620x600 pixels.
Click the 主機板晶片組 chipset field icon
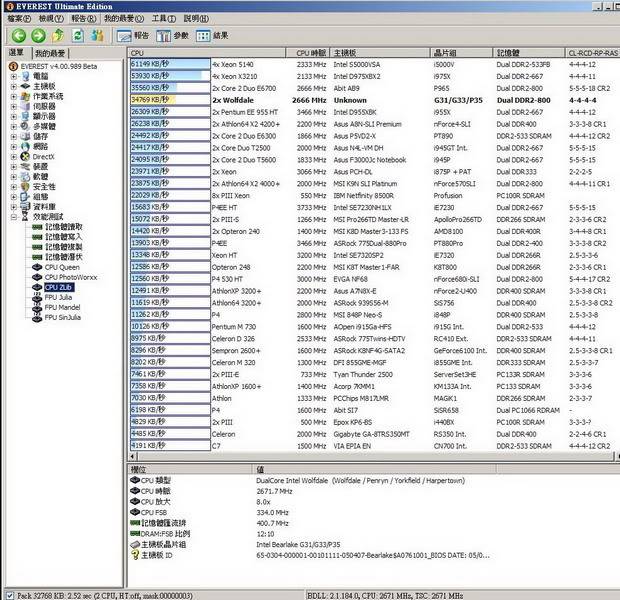135,545
